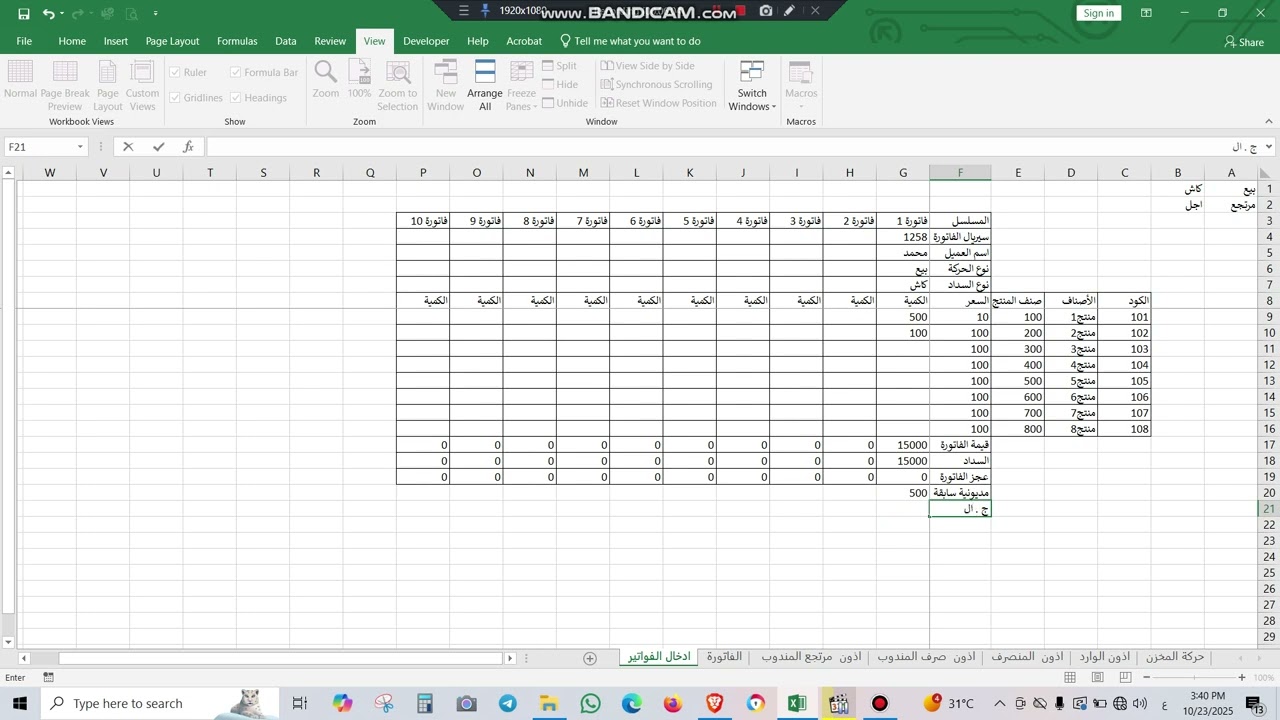
Task: Add a new sheet with plus icon
Action: point(590,658)
